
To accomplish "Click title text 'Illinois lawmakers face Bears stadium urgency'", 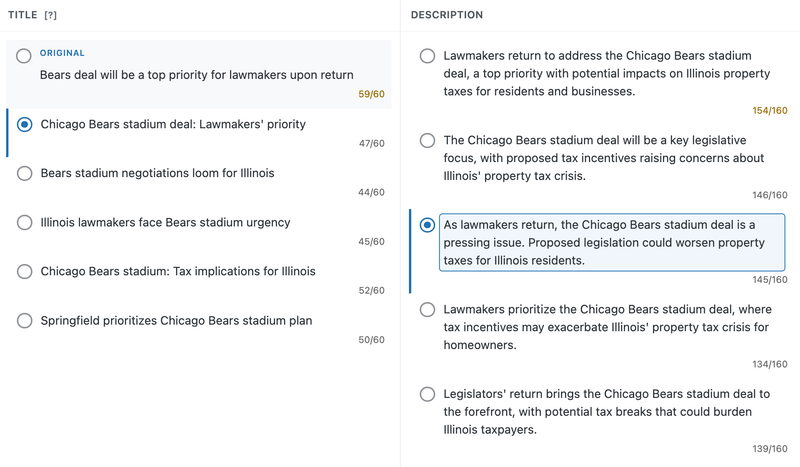I will coord(165,223).
